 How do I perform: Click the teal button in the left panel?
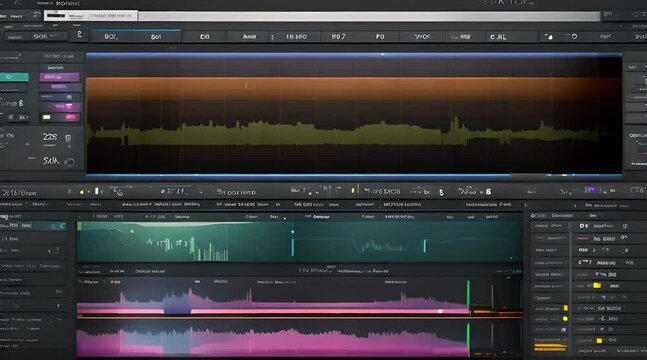pos(14,77)
